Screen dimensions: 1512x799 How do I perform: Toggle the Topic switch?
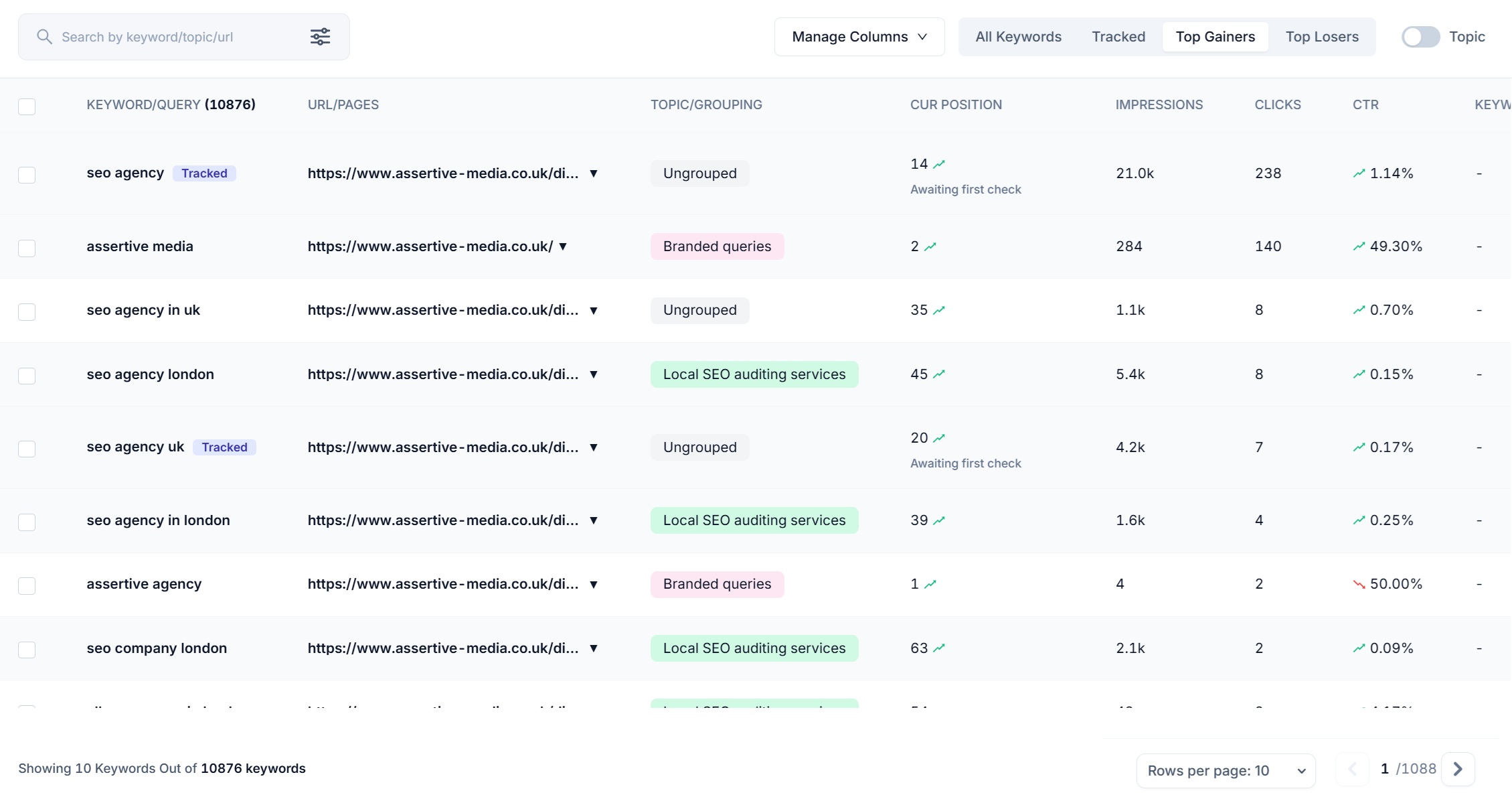tap(1420, 37)
